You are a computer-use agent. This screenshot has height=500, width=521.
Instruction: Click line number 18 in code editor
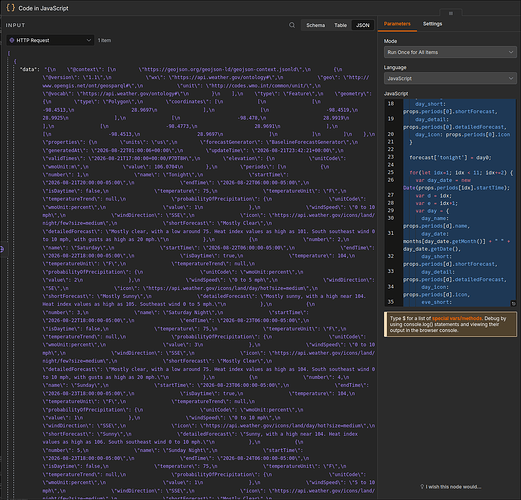(x=391, y=104)
